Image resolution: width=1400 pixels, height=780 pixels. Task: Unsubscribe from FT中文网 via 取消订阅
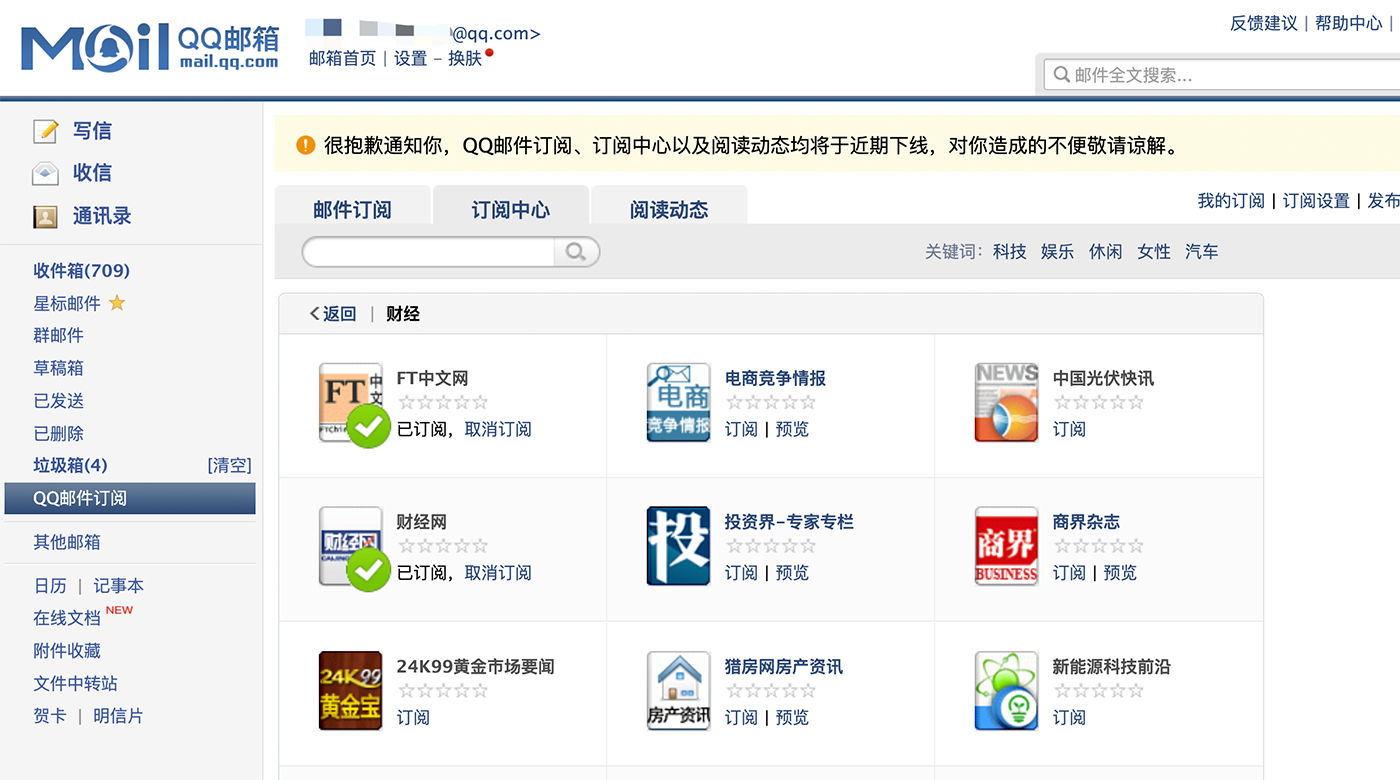coord(498,429)
